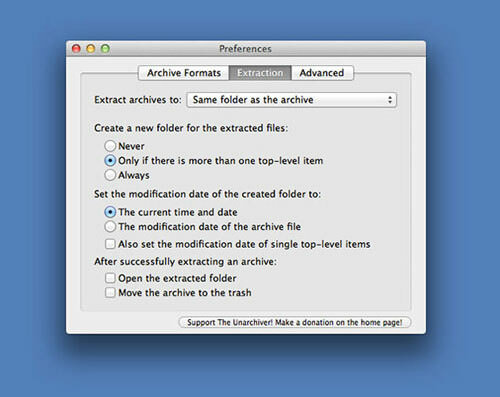Check Open the extracted folder
Screen dimensions: 500x397
(110, 278)
